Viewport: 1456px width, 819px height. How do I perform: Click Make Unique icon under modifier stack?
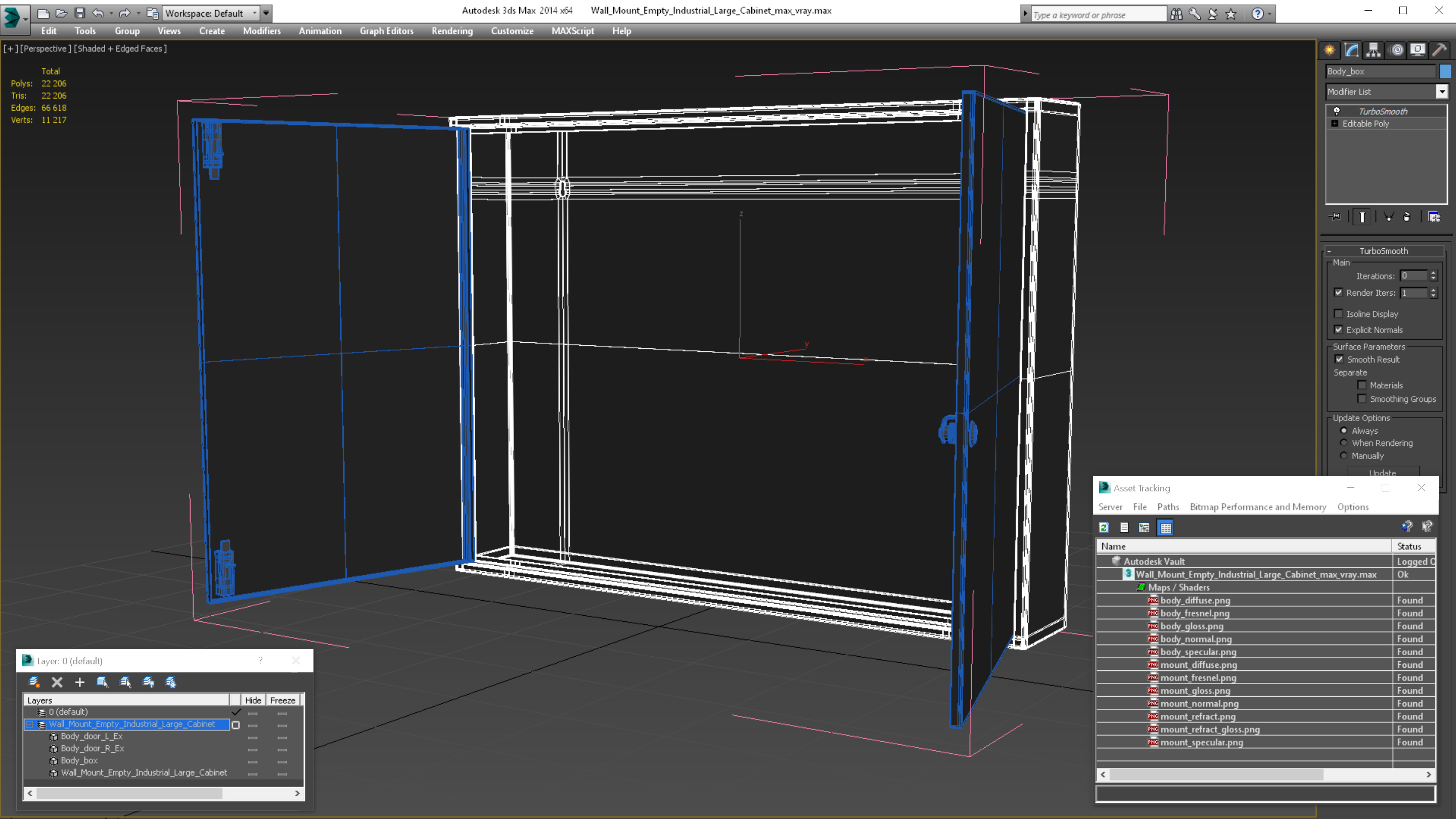pos(1389,217)
